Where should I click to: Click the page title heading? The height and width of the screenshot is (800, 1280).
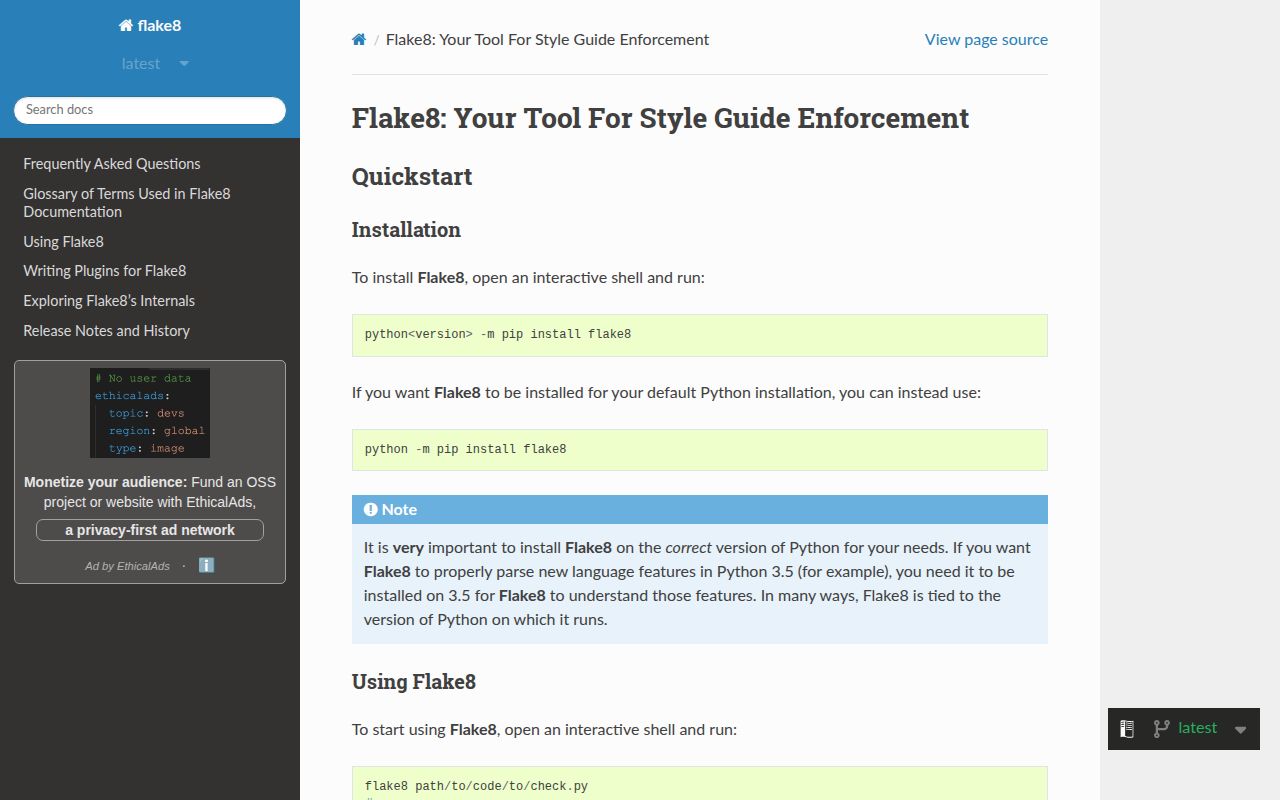tap(661, 118)
